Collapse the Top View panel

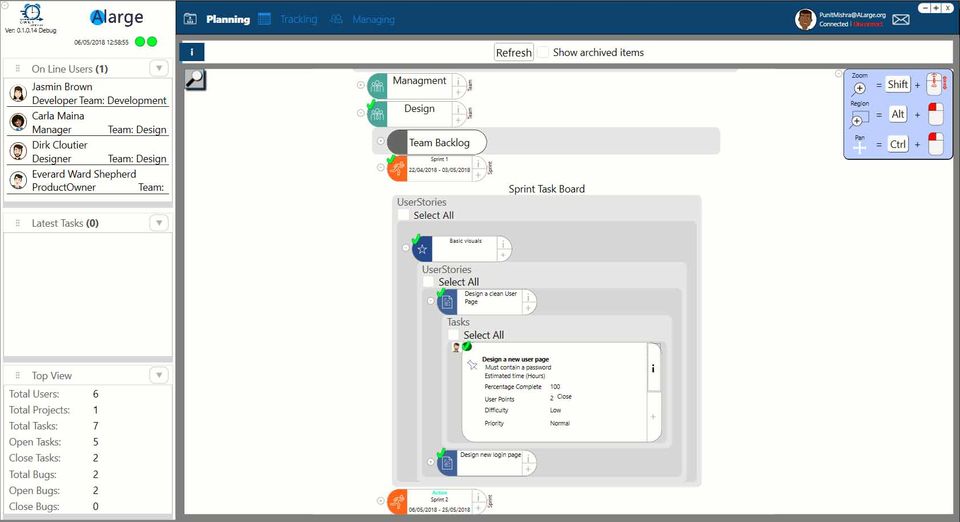tap(159, 375)
